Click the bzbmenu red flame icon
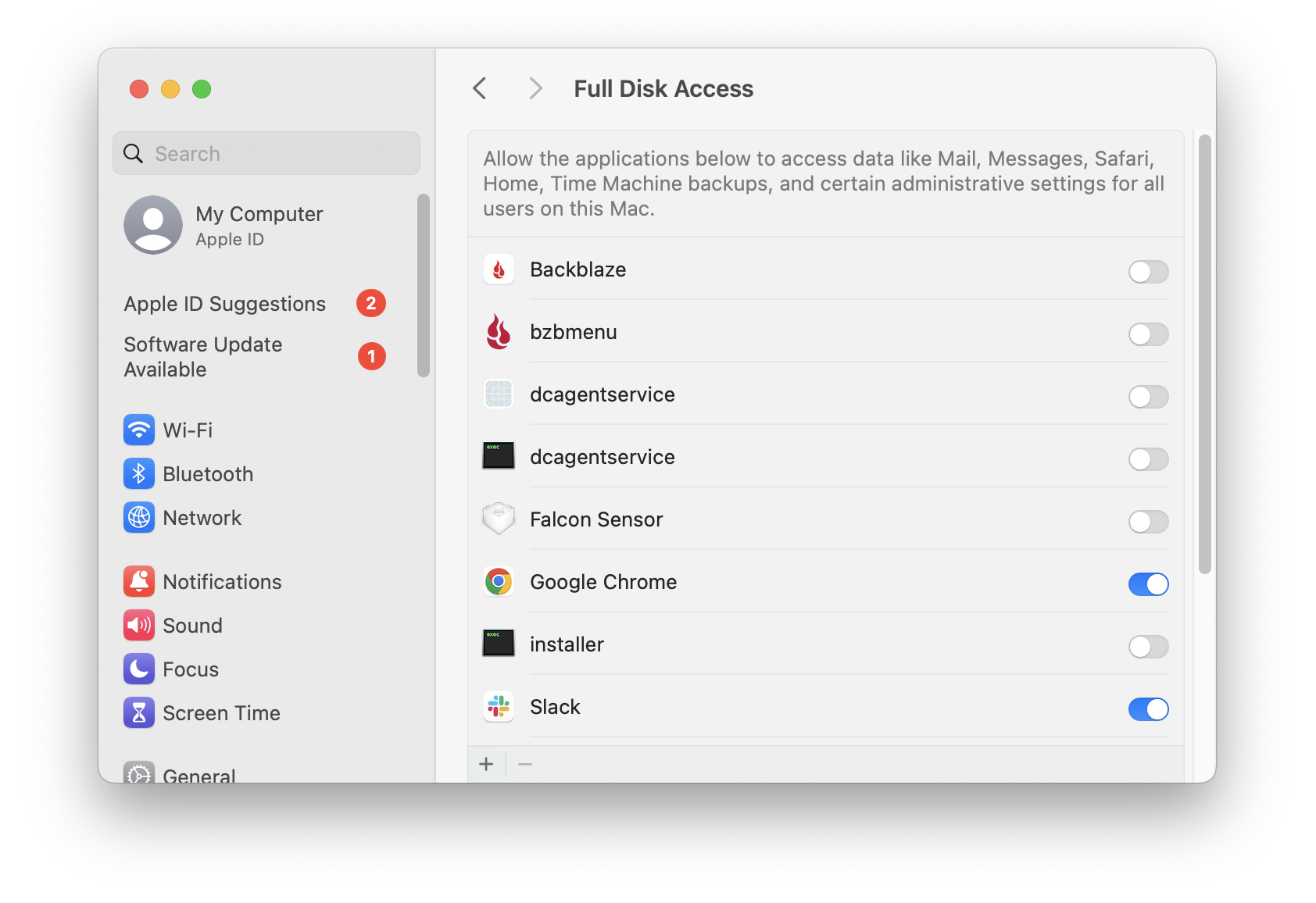Screen dimensions: 1316x903 499,332
